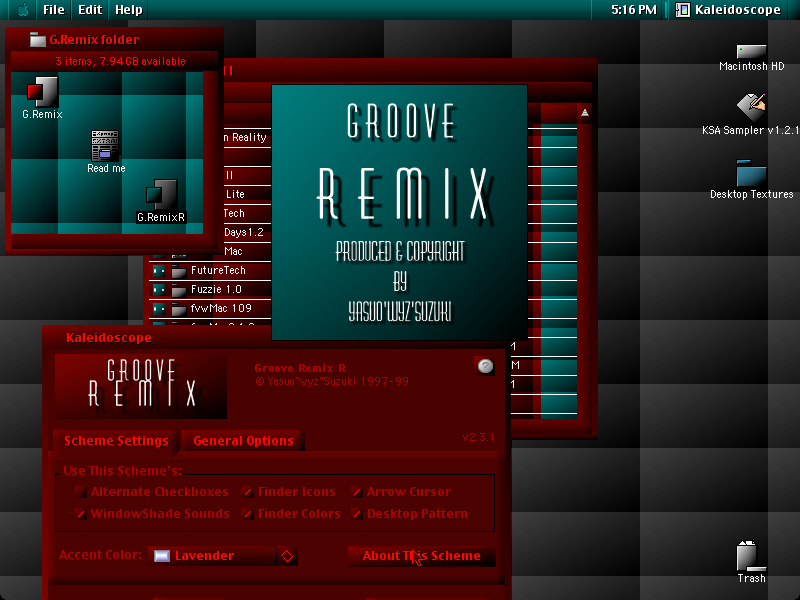Select the Fuzzie 1.0 folder icon
Image resolution: width=800 pixels, height=600 pixels.
pos(178,290)
